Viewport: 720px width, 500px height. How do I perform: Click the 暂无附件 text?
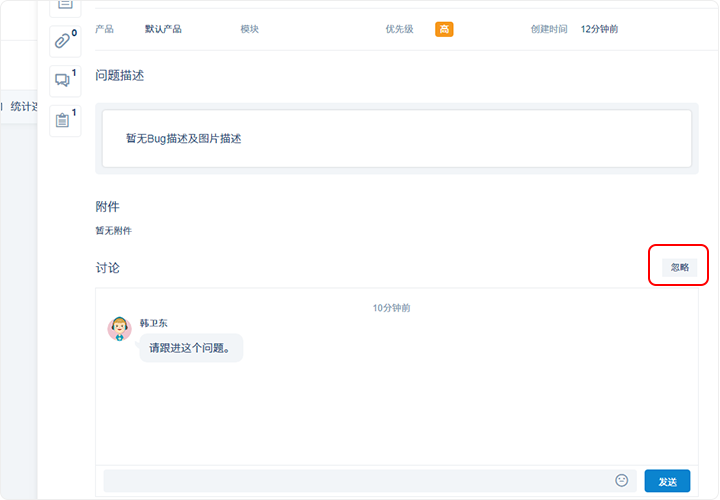tap(113, 230)
